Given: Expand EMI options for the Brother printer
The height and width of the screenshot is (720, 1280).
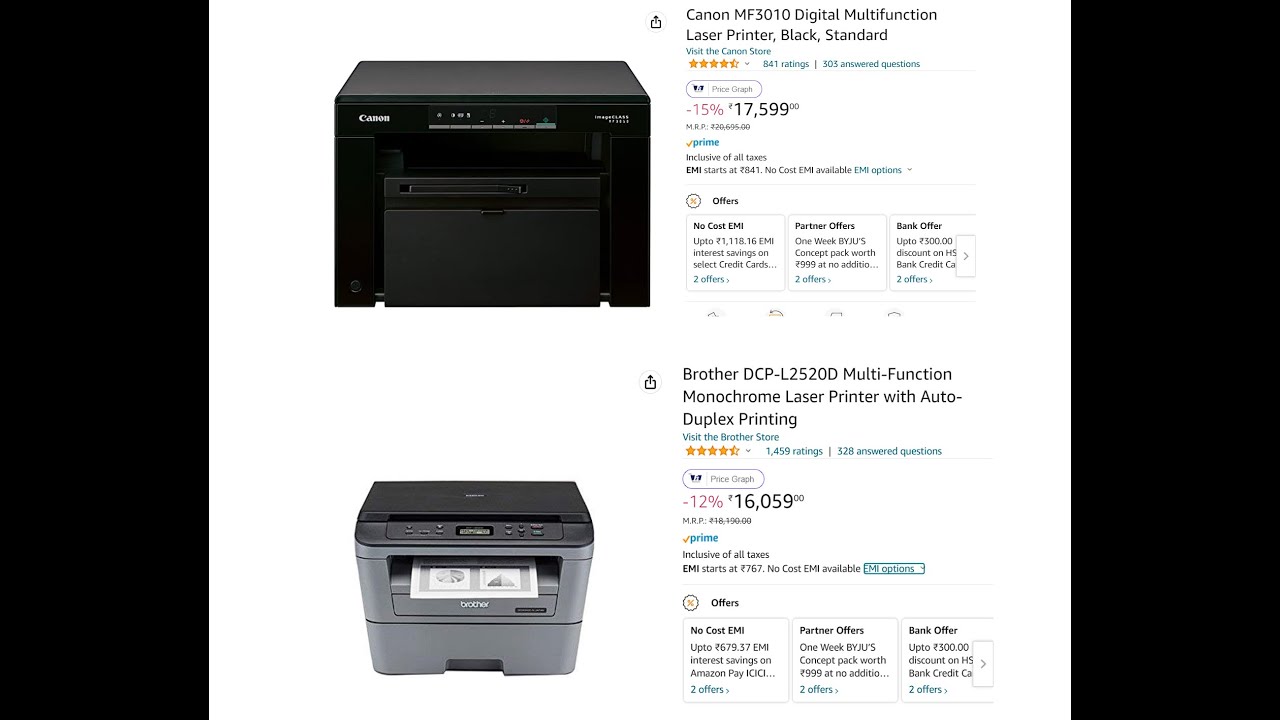Looking at the screenshot, I should click(894, 569).
